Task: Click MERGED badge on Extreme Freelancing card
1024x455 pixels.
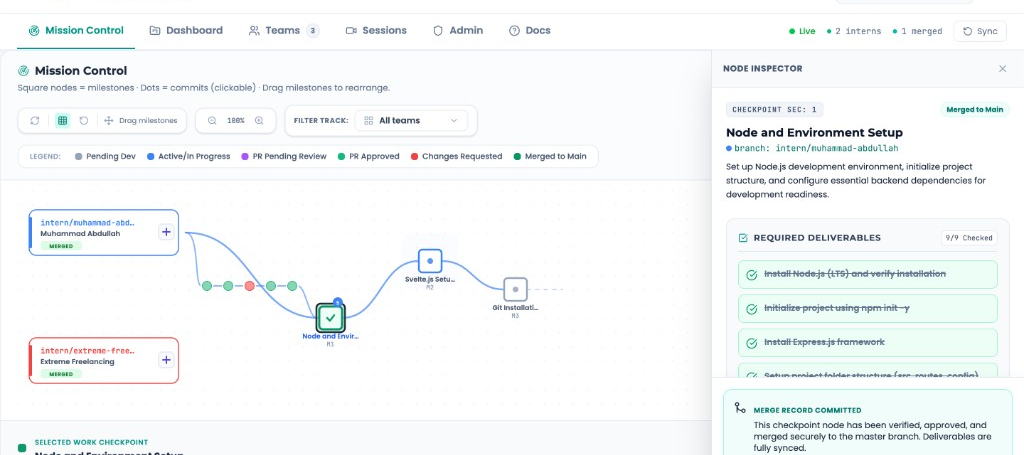Action: tap(61, 374)
